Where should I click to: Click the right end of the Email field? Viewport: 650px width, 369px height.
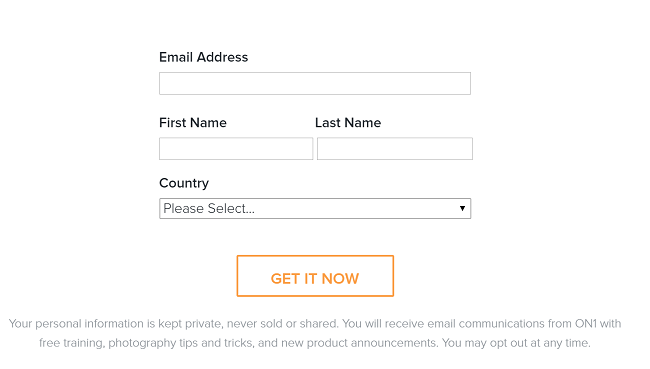(x=460, y=83)
